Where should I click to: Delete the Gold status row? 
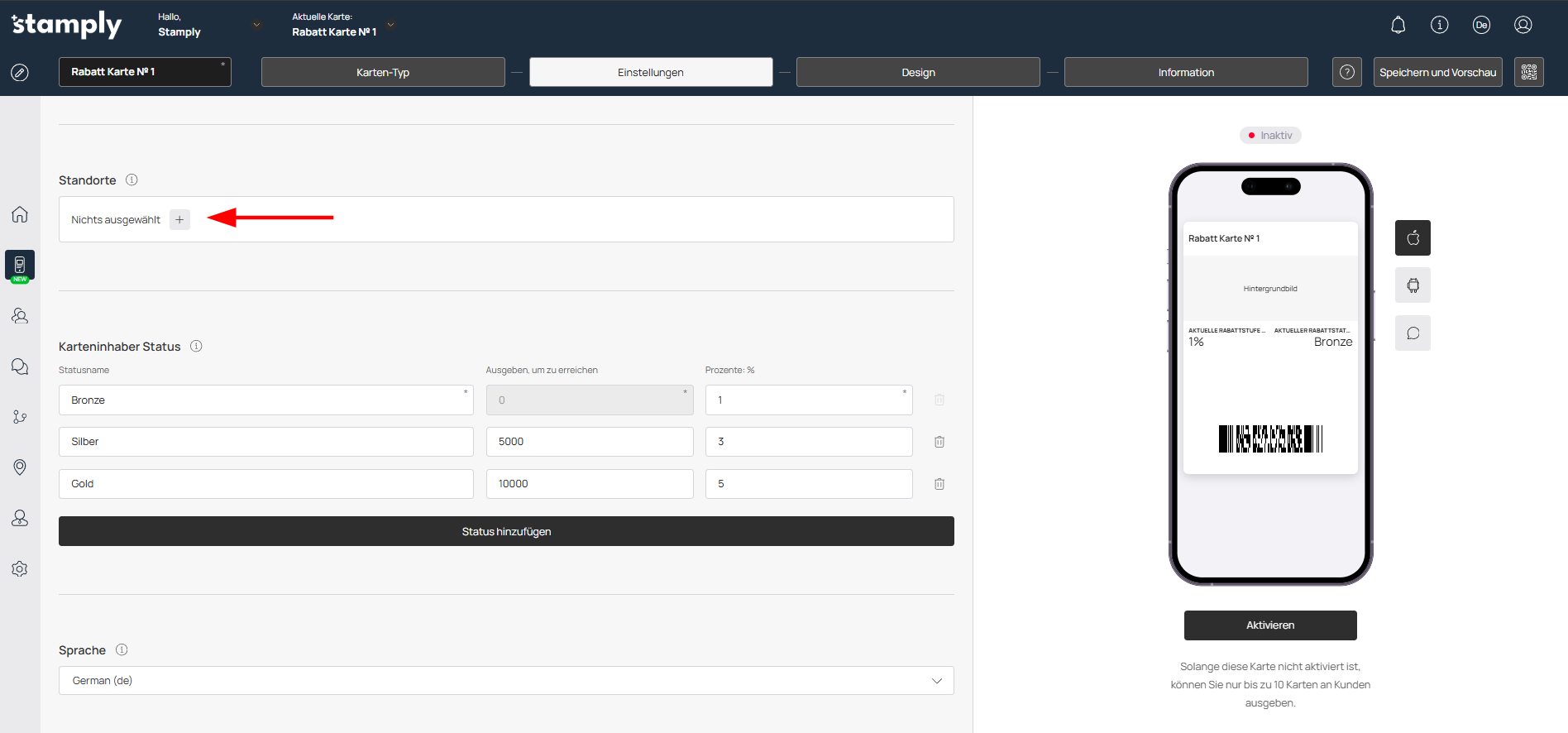click(939, 484)
